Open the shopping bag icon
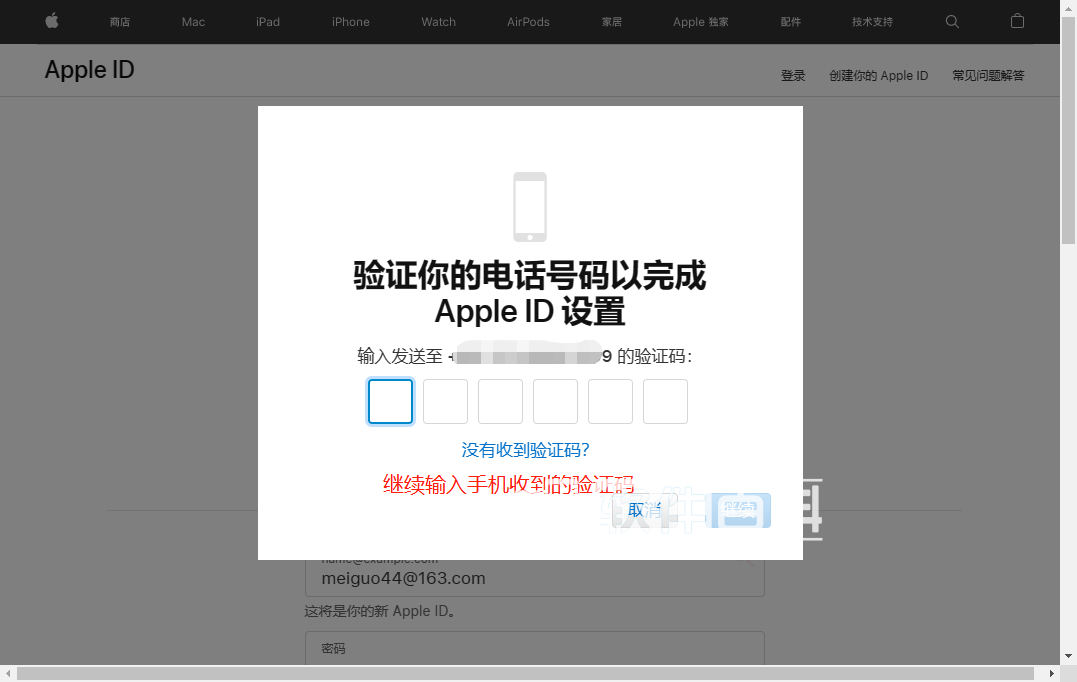This screenshot has width=1077, height=682. pyautogui.click(x=1017, y=21)
